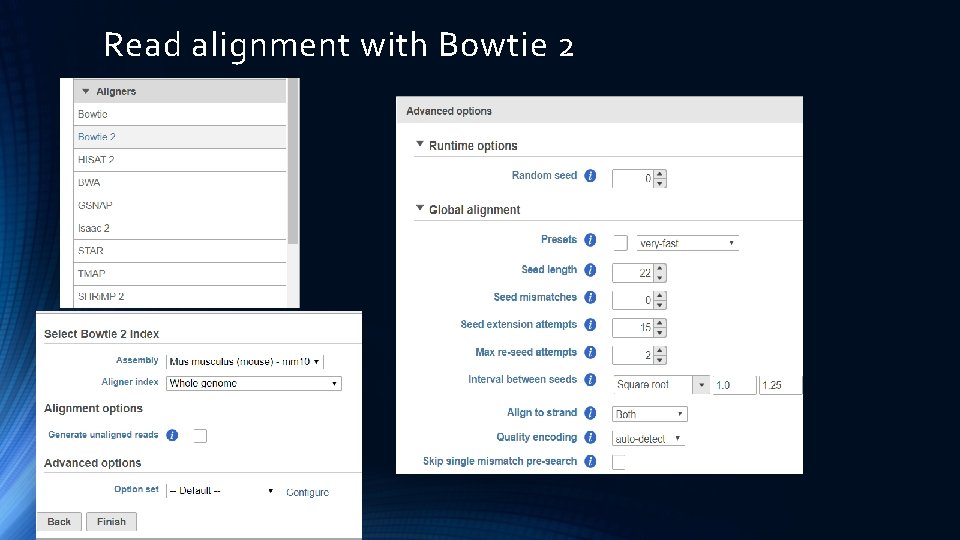Open the Configure link
960x540 pixels.
(307, 492)
